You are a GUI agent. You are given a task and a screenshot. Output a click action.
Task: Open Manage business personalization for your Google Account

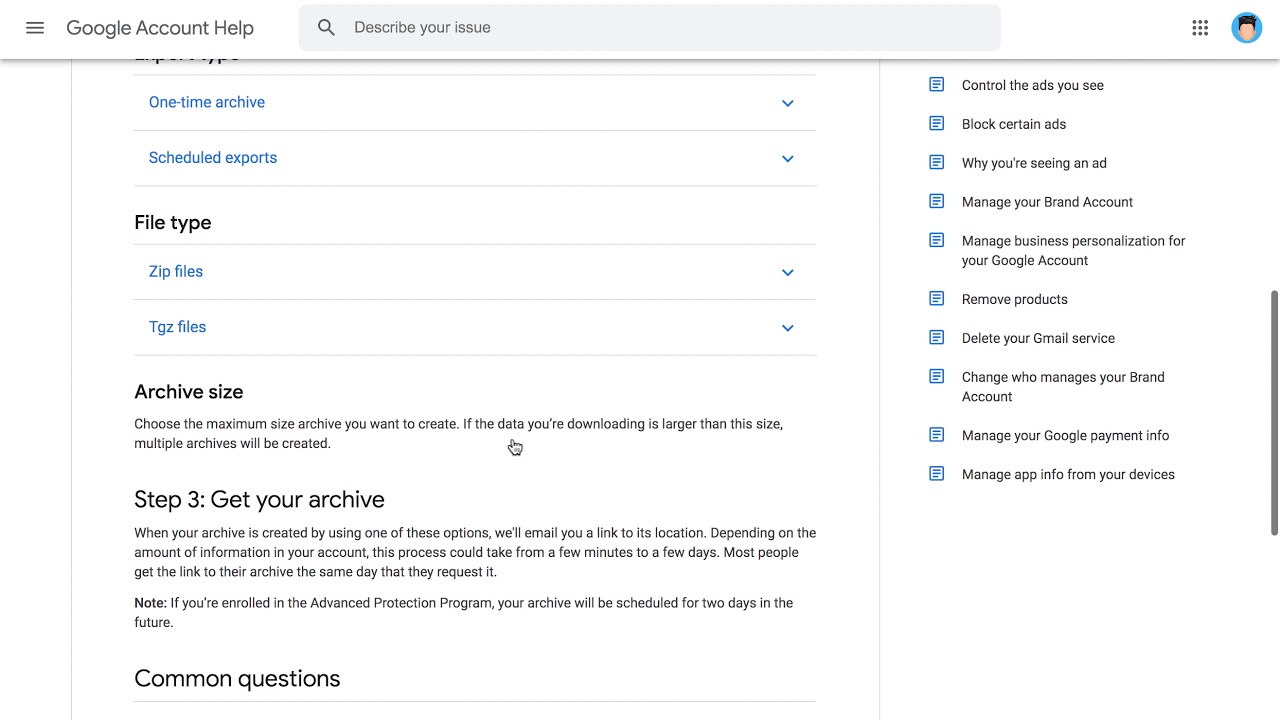point(1073,251)
